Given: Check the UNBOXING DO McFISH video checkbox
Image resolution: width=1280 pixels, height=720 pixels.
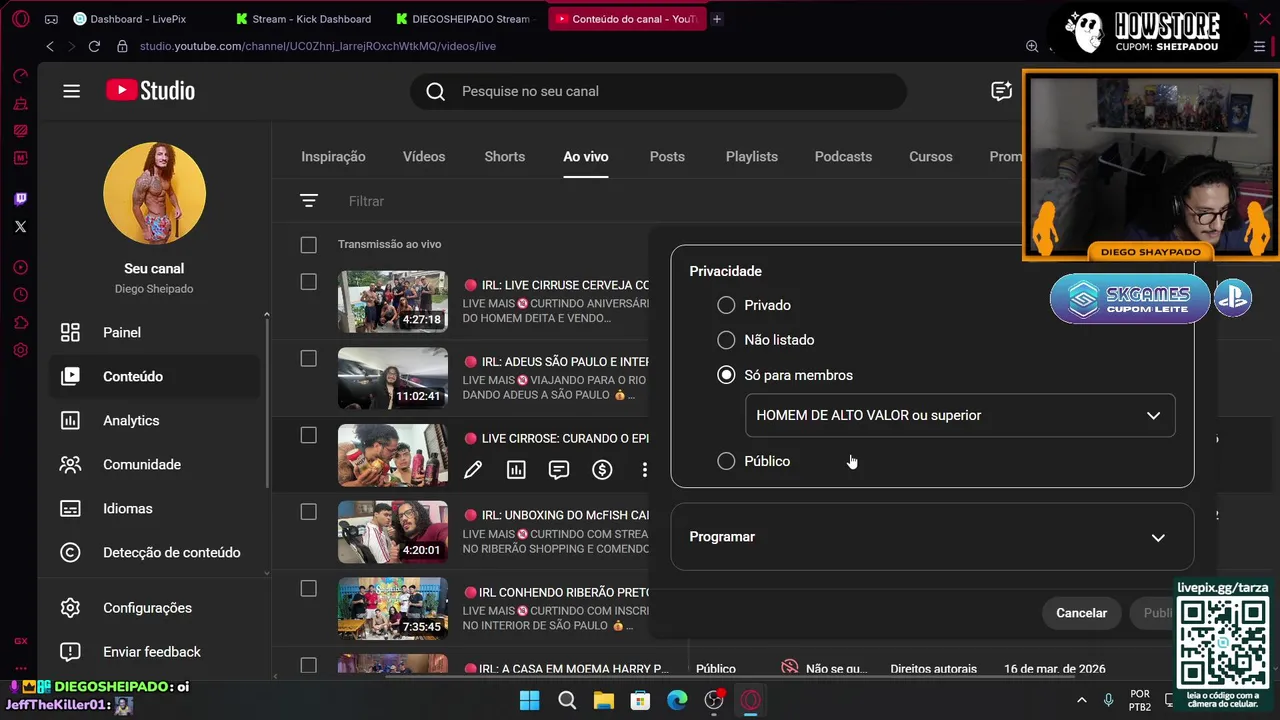Looking at the screenshot, I should tap(309, 512).
